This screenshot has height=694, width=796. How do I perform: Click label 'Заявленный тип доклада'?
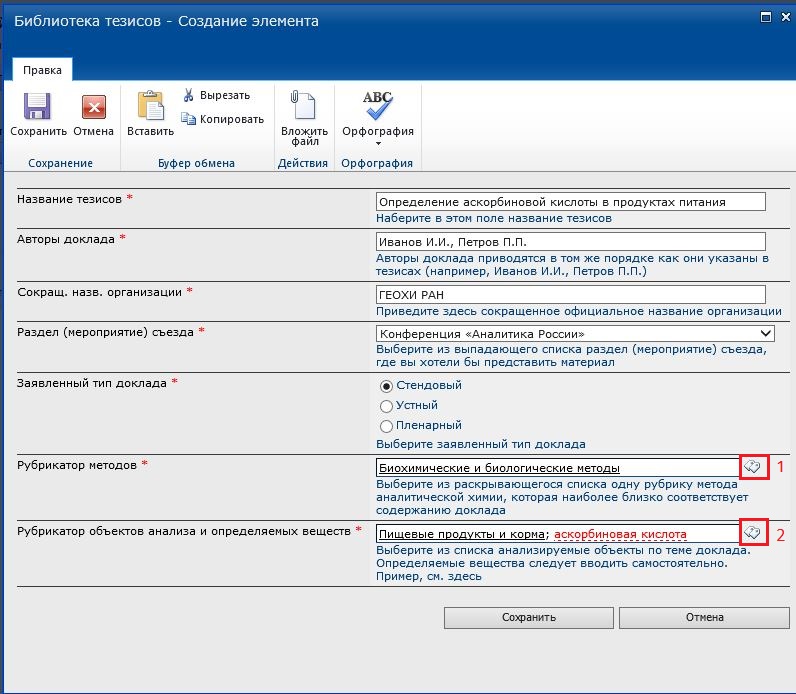[x=91, y=383]
